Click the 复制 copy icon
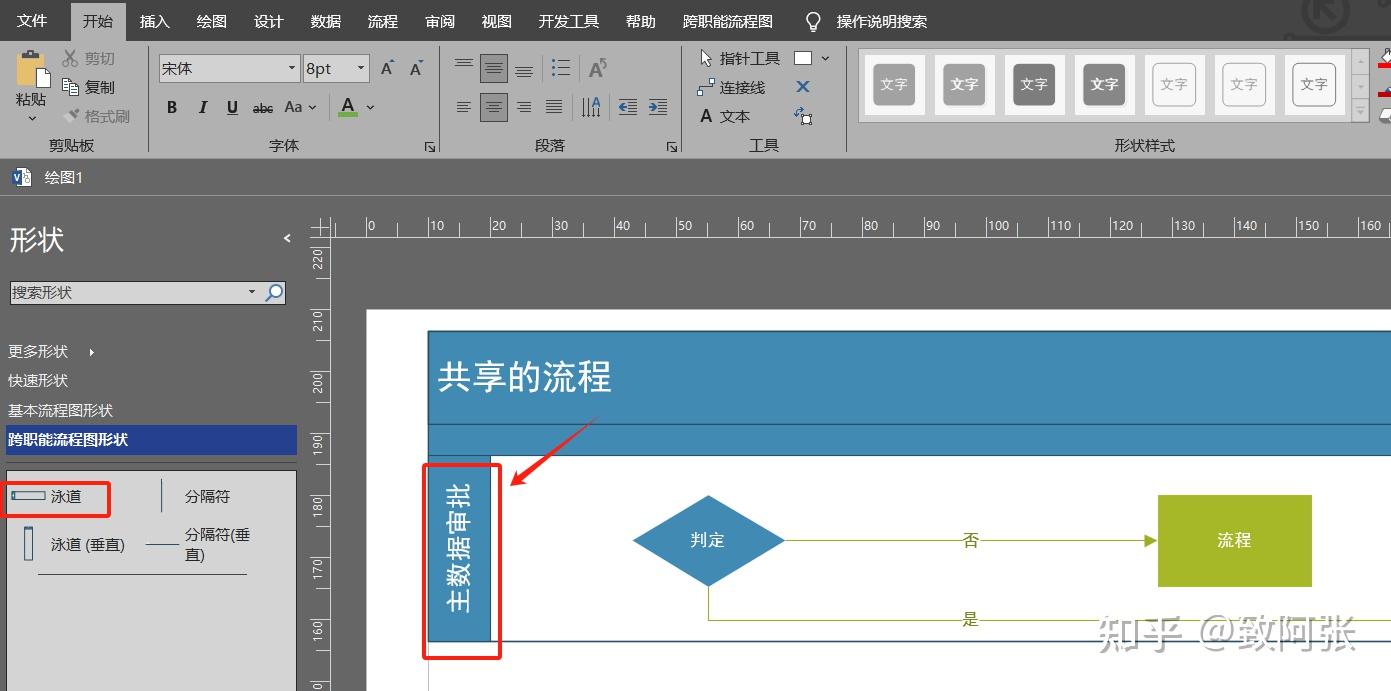 click(71, 86)
